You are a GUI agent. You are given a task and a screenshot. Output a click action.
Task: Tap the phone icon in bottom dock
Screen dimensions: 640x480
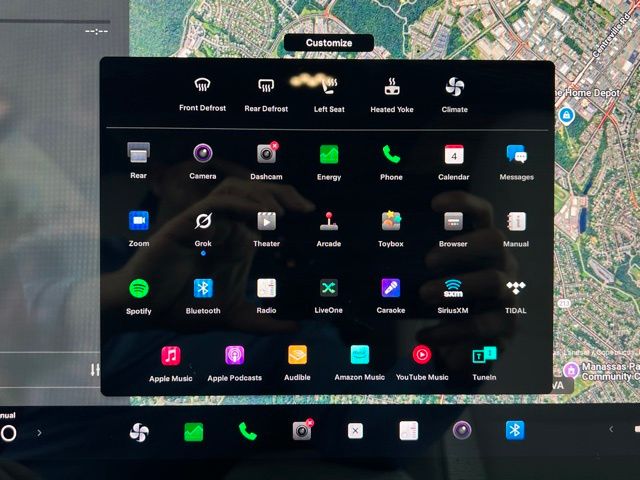coord(247,431)
